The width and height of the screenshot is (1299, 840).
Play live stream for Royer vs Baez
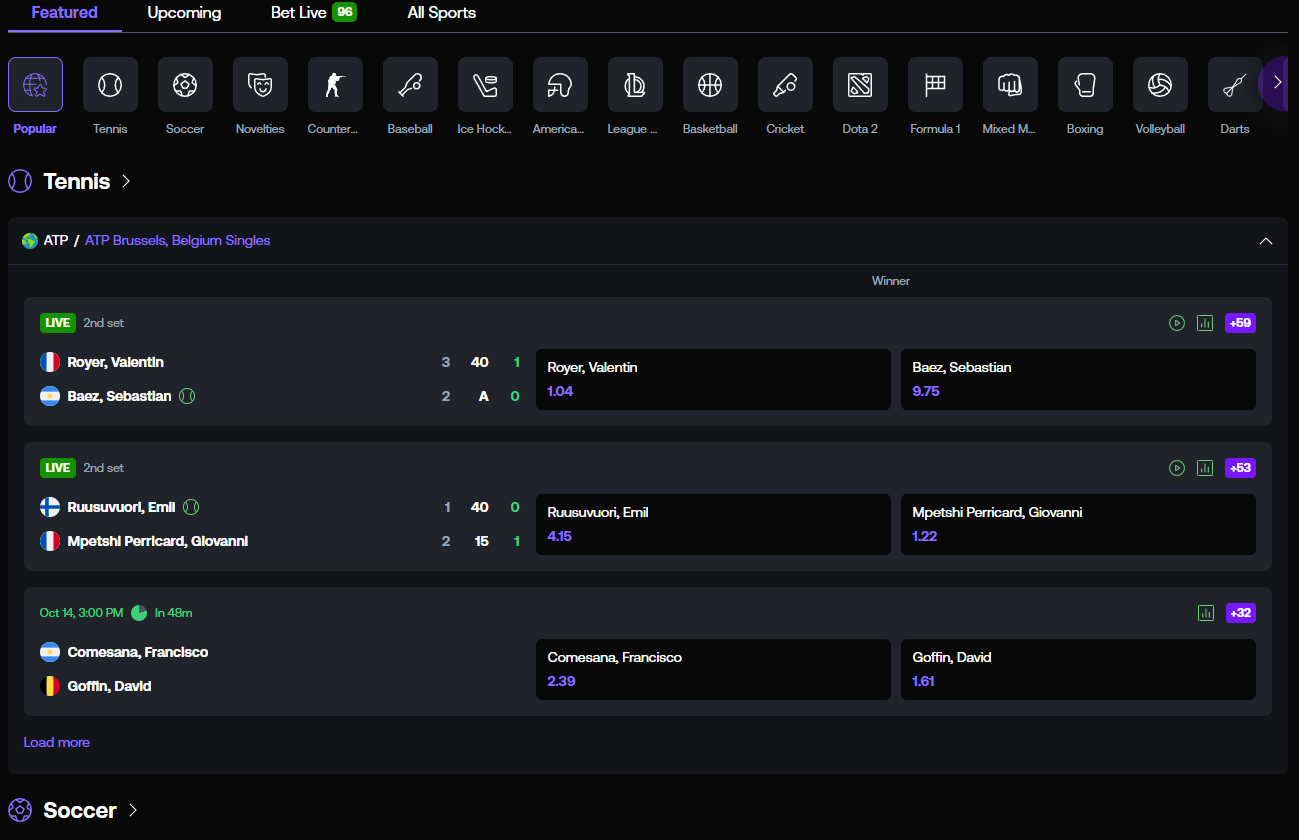1177,323
